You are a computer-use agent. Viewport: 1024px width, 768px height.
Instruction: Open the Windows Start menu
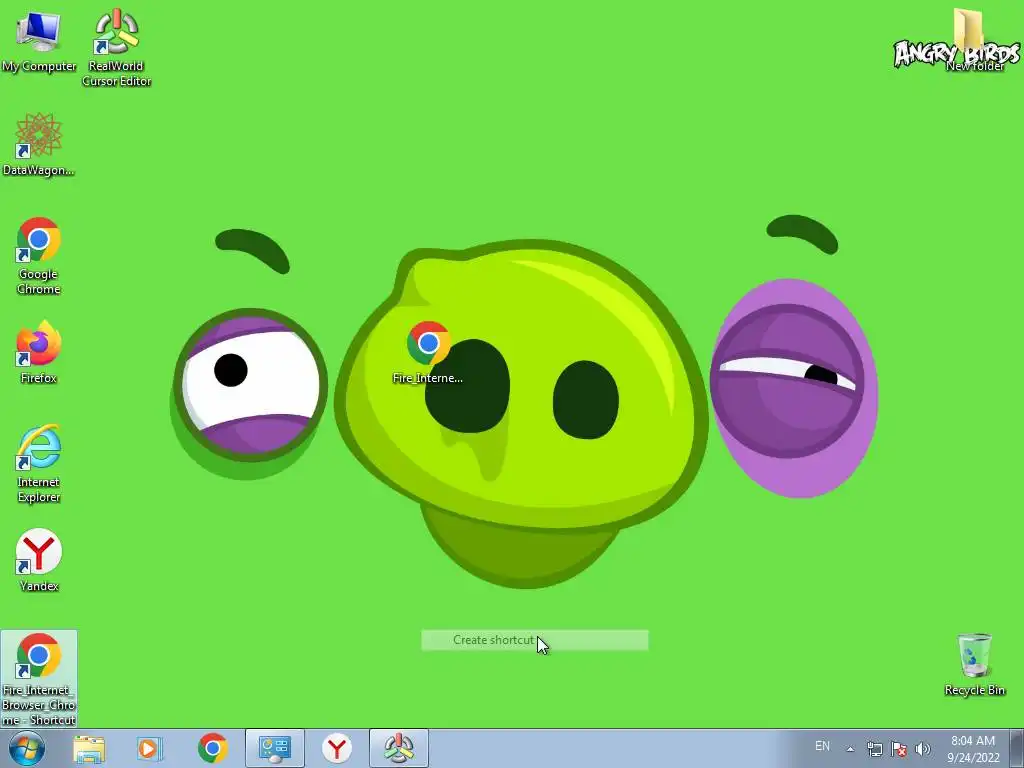[27, 748]
